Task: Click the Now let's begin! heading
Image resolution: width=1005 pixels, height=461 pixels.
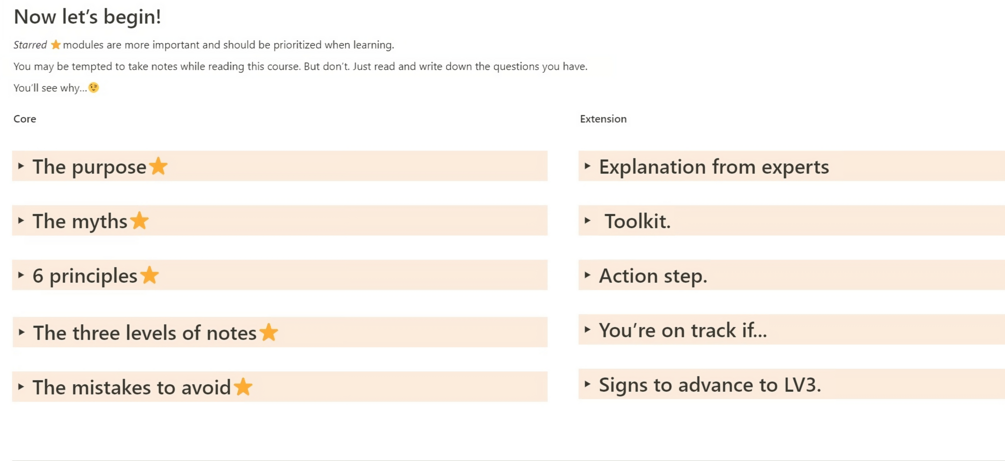Action: pyautogui.click(x=87, y=17)
